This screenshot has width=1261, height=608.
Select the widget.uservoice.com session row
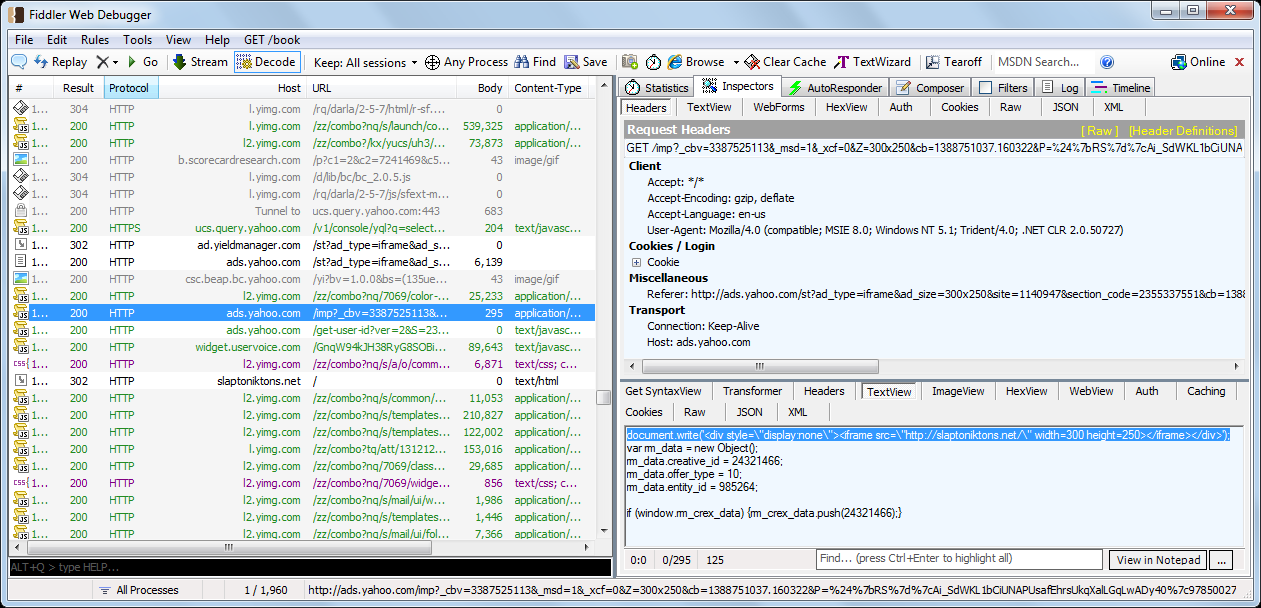point(302,347)
